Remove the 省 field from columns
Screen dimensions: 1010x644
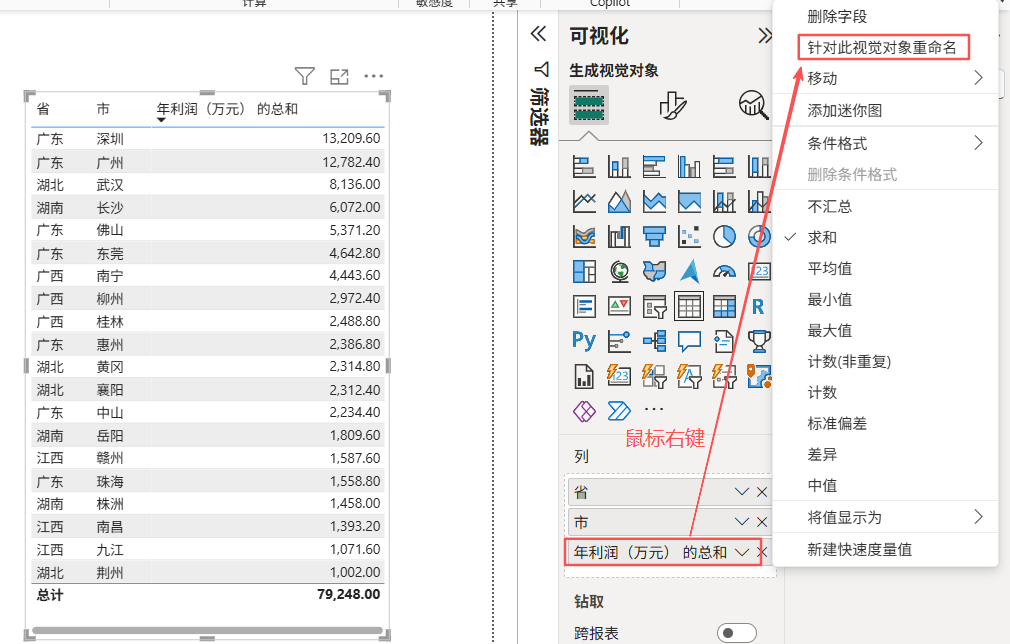click(x=762, y=492)
